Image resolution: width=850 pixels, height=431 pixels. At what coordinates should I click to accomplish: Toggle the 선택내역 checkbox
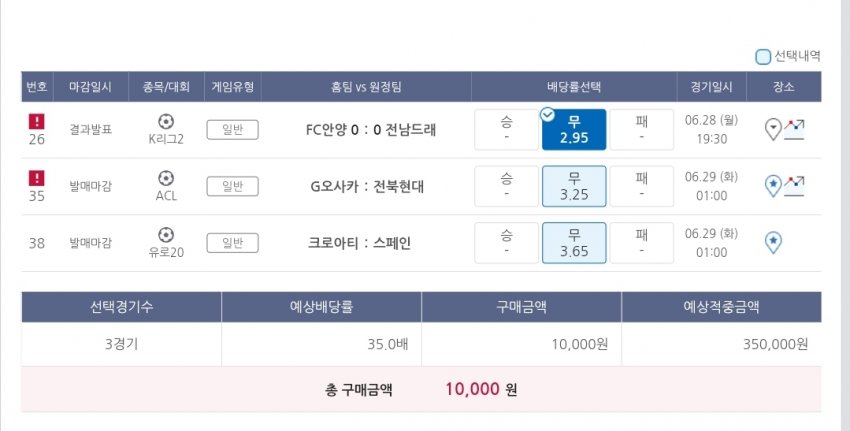[763, 57]
